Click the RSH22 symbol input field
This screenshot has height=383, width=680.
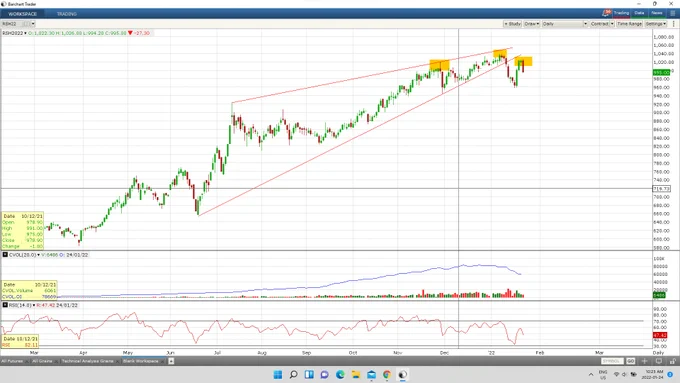point(16,24)
